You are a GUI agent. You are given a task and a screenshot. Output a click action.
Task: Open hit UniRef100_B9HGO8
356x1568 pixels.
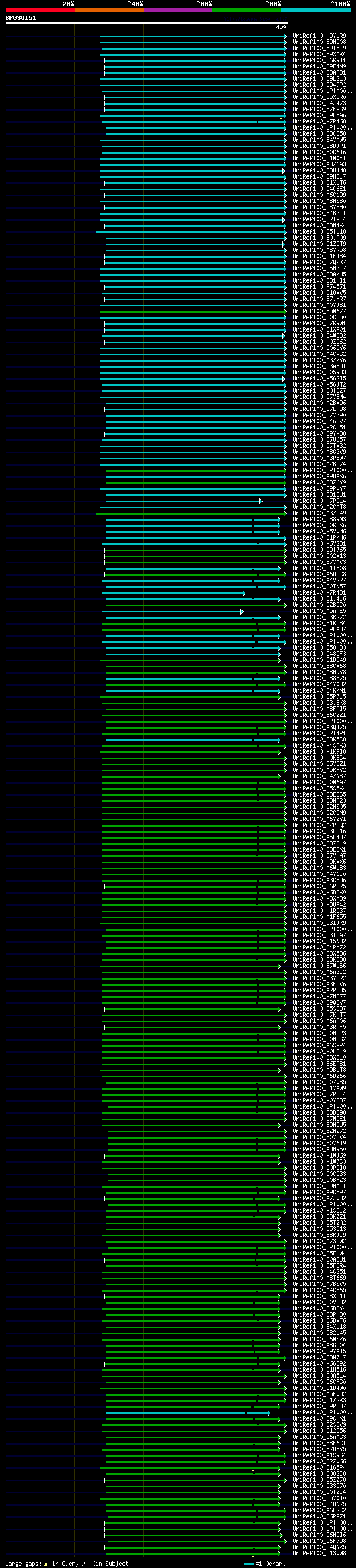pos(319,42)
